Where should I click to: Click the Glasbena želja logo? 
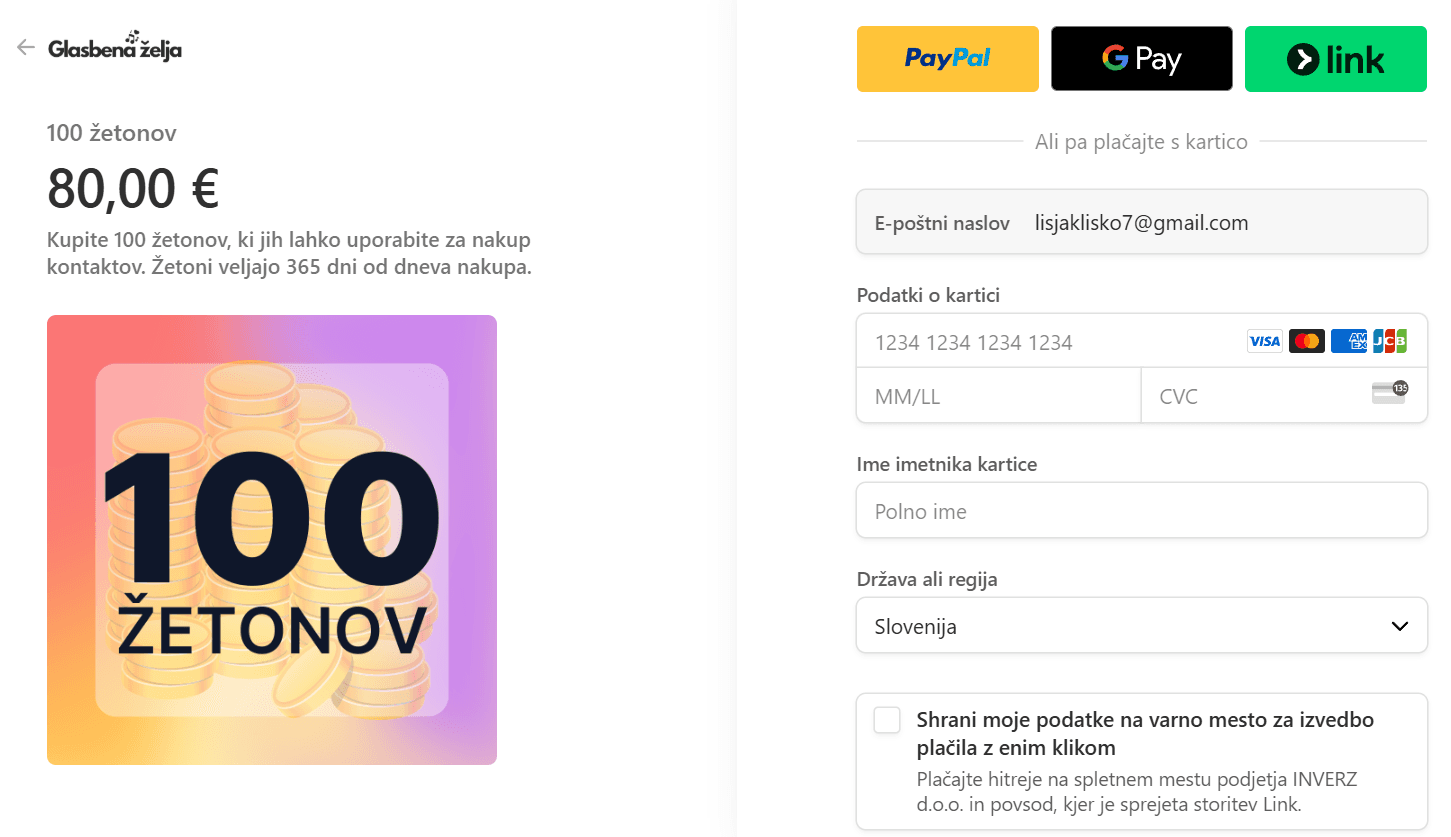click(x=115, y=47)
